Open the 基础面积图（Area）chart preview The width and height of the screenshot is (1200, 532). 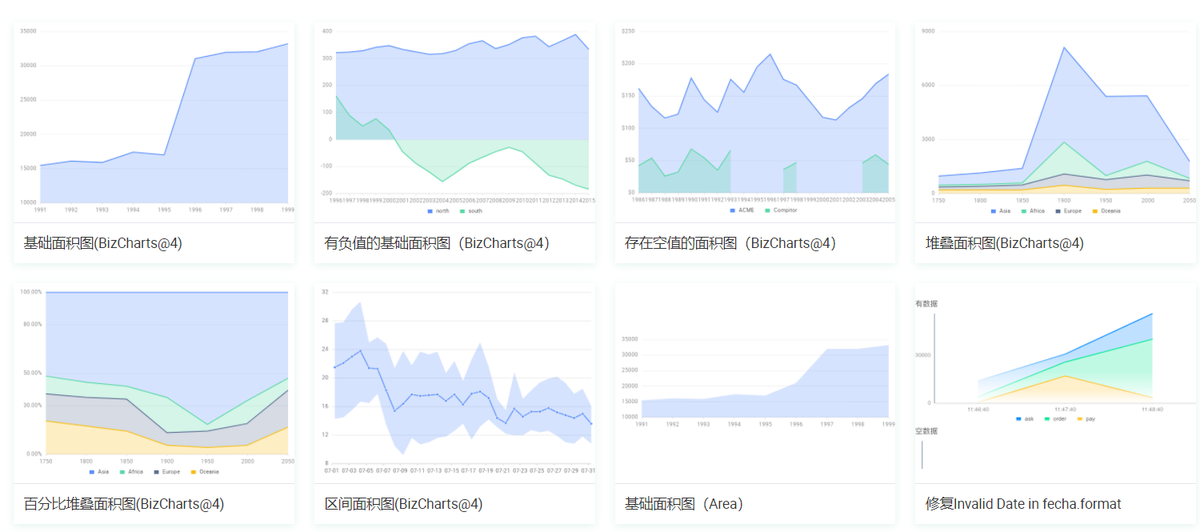pos(755,382)
